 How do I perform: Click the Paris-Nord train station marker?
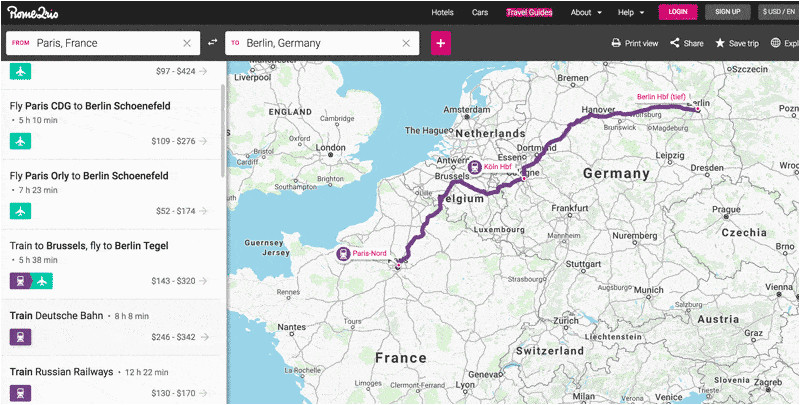(343, 254)
